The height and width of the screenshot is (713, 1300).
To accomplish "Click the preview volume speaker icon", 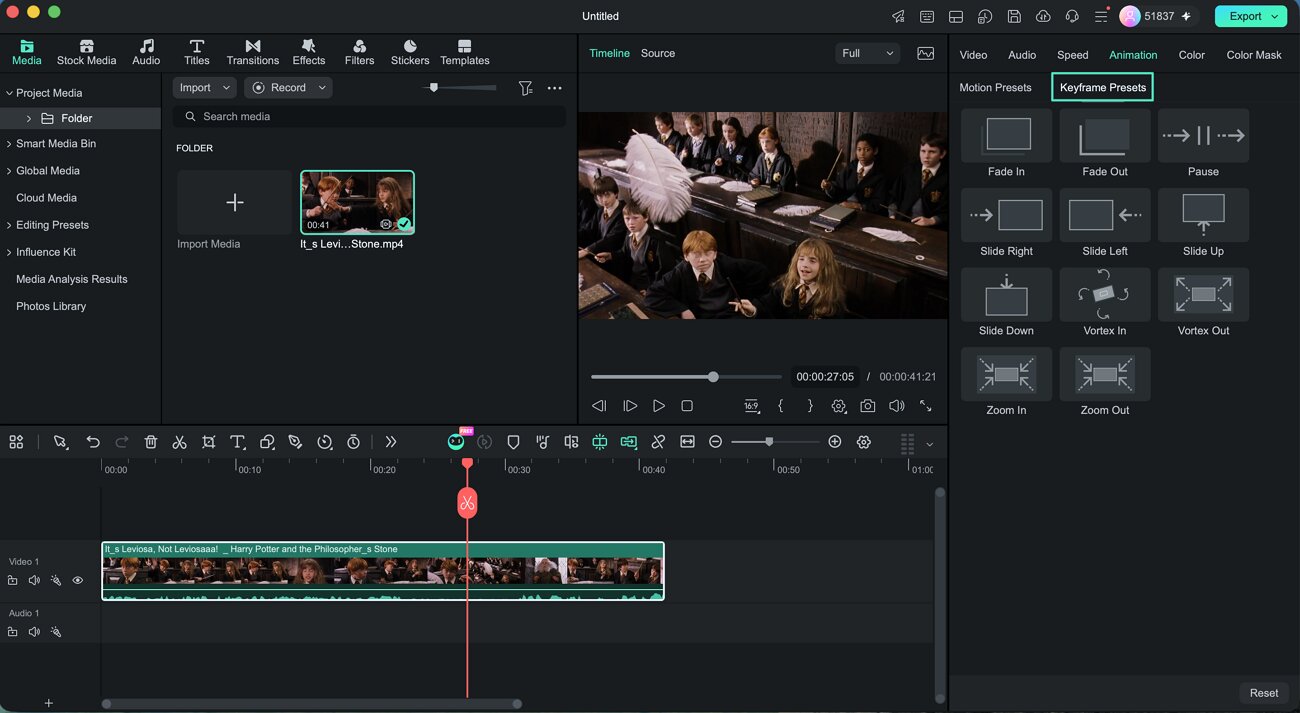I will (897, 406).
